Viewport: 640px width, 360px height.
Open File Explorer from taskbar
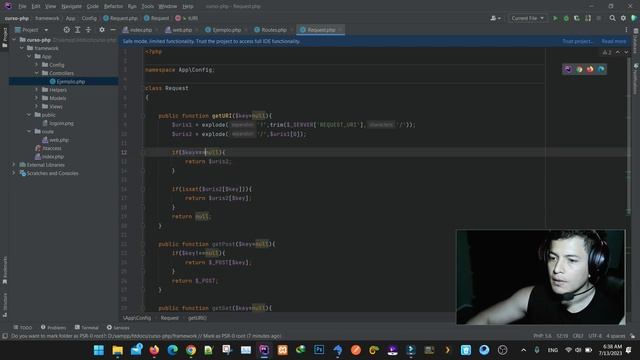[x=118, y=350]
